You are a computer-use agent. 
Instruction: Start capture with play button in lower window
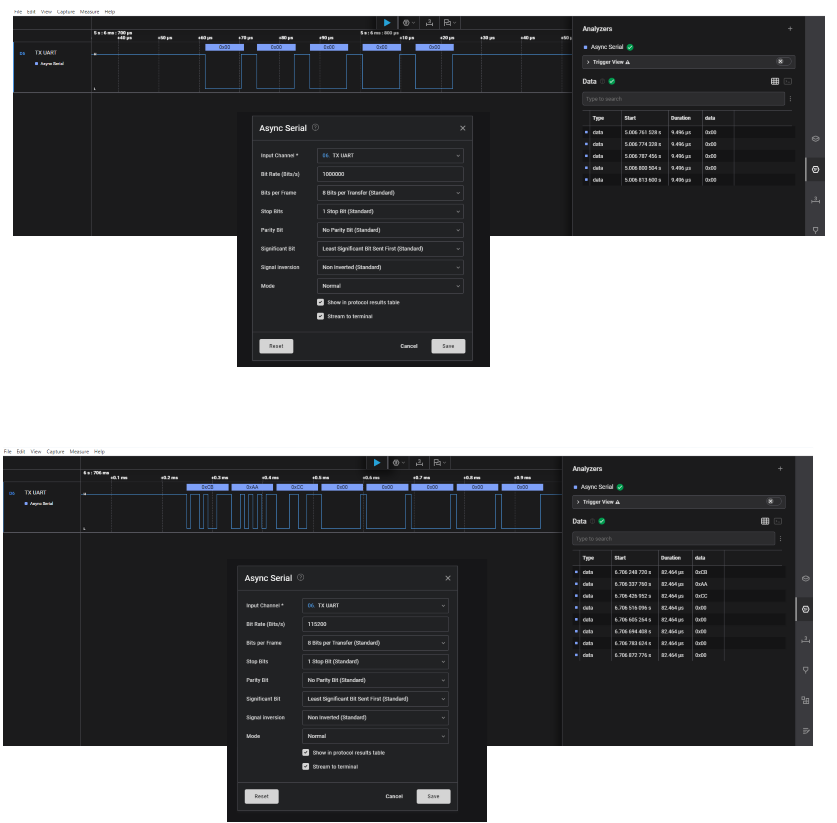pos(377,463)
